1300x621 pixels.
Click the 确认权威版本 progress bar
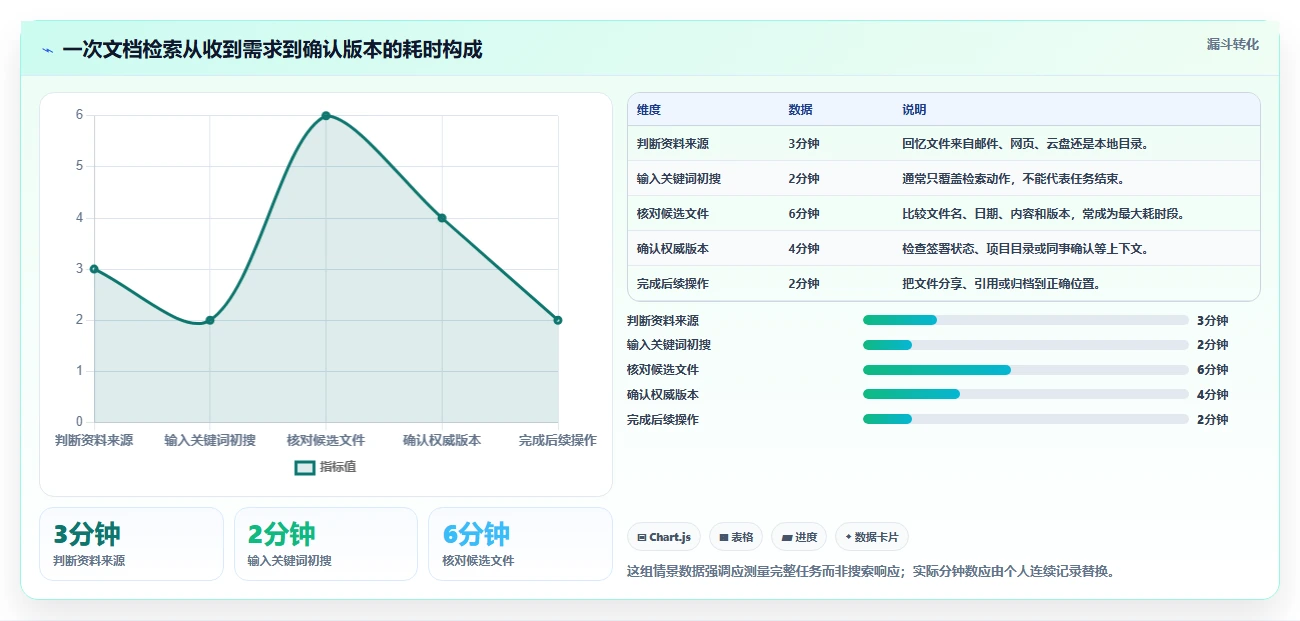pos(1025,394)
